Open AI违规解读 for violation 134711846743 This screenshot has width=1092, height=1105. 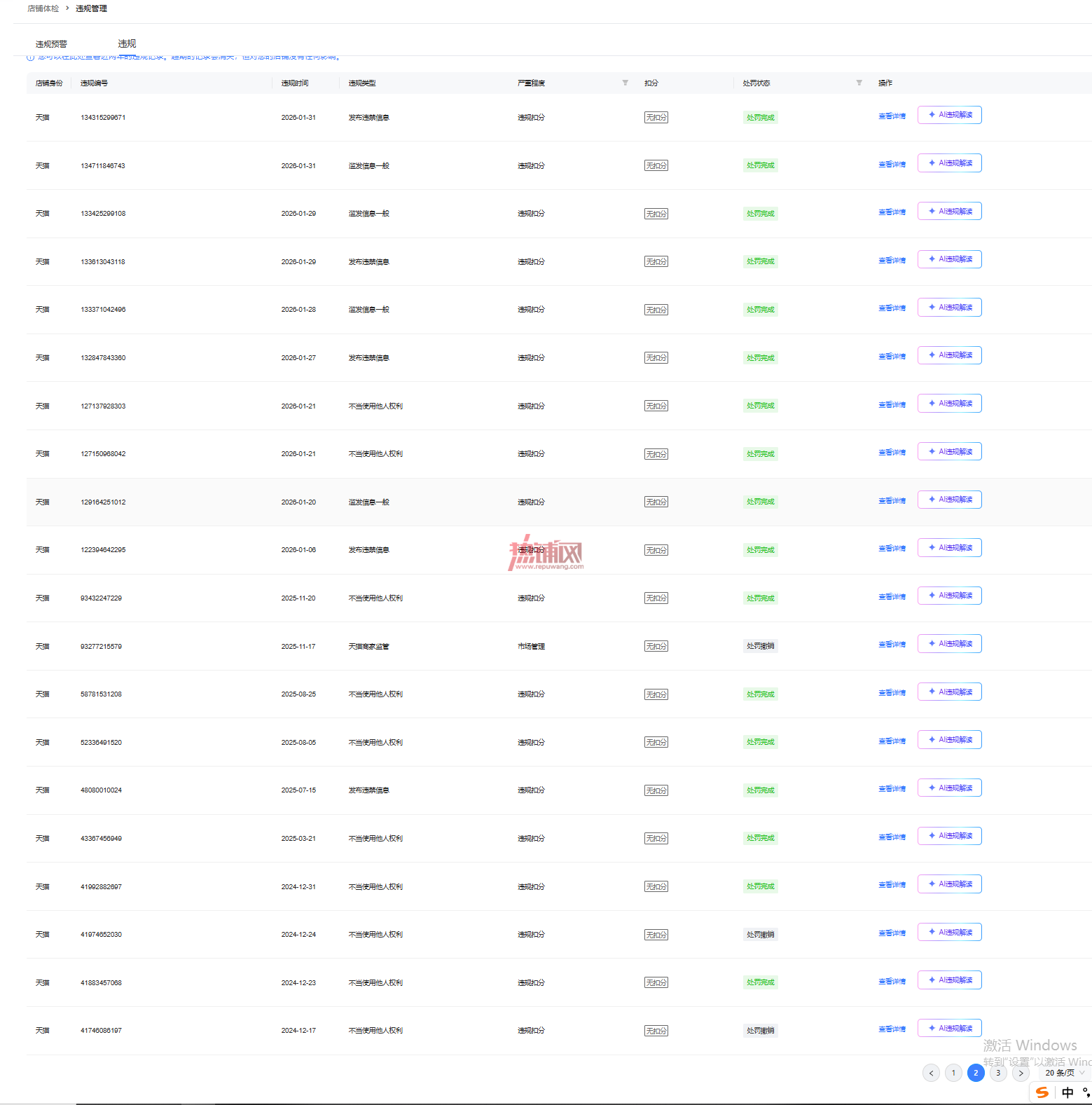click(950, 163)
